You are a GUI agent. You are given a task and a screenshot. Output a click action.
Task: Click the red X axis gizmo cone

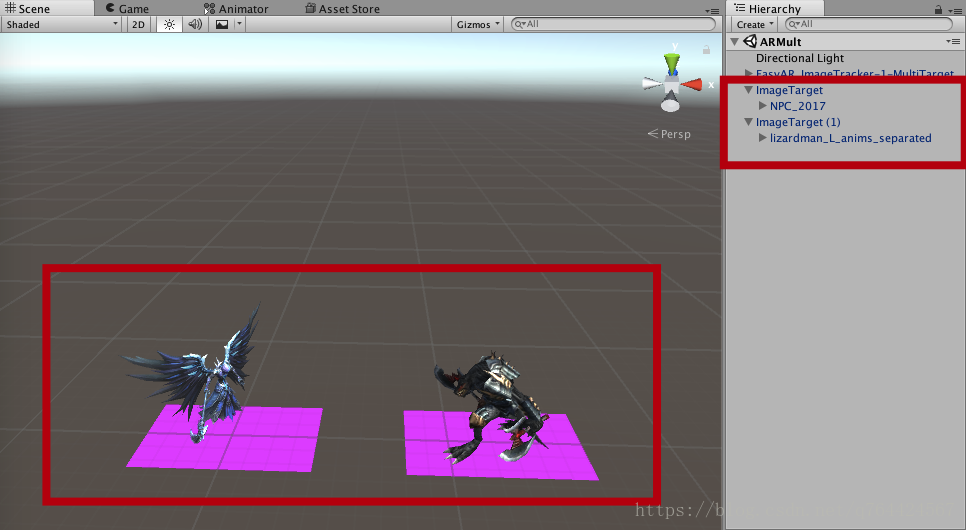pyautogui.click(x=691, y=84)
